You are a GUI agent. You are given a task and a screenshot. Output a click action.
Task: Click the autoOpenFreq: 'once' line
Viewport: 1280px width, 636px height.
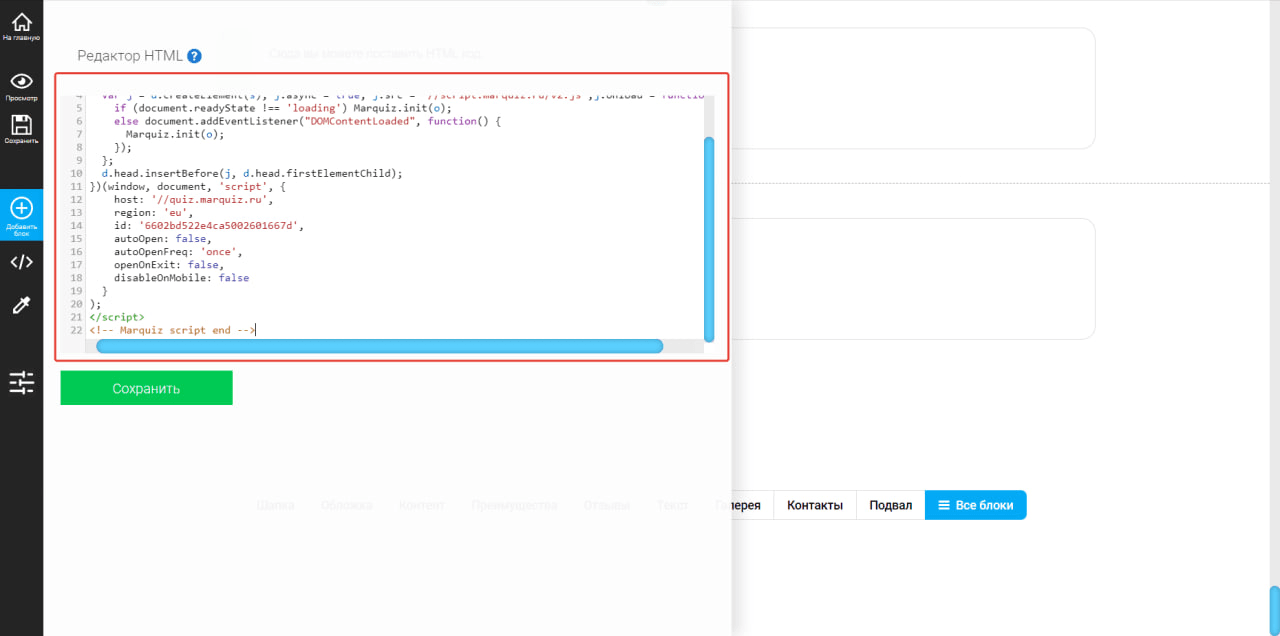point(178,252)
